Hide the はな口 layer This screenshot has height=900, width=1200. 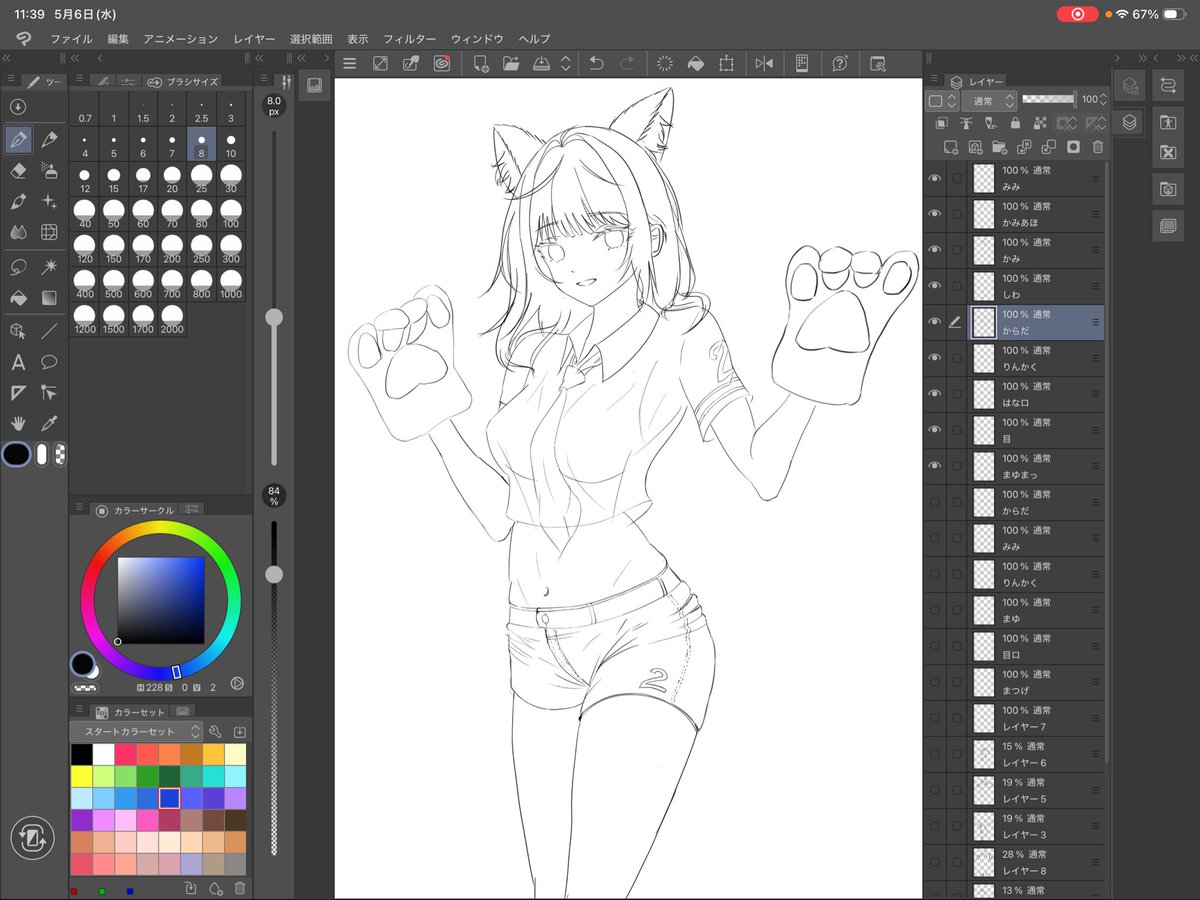click(935, 394)
